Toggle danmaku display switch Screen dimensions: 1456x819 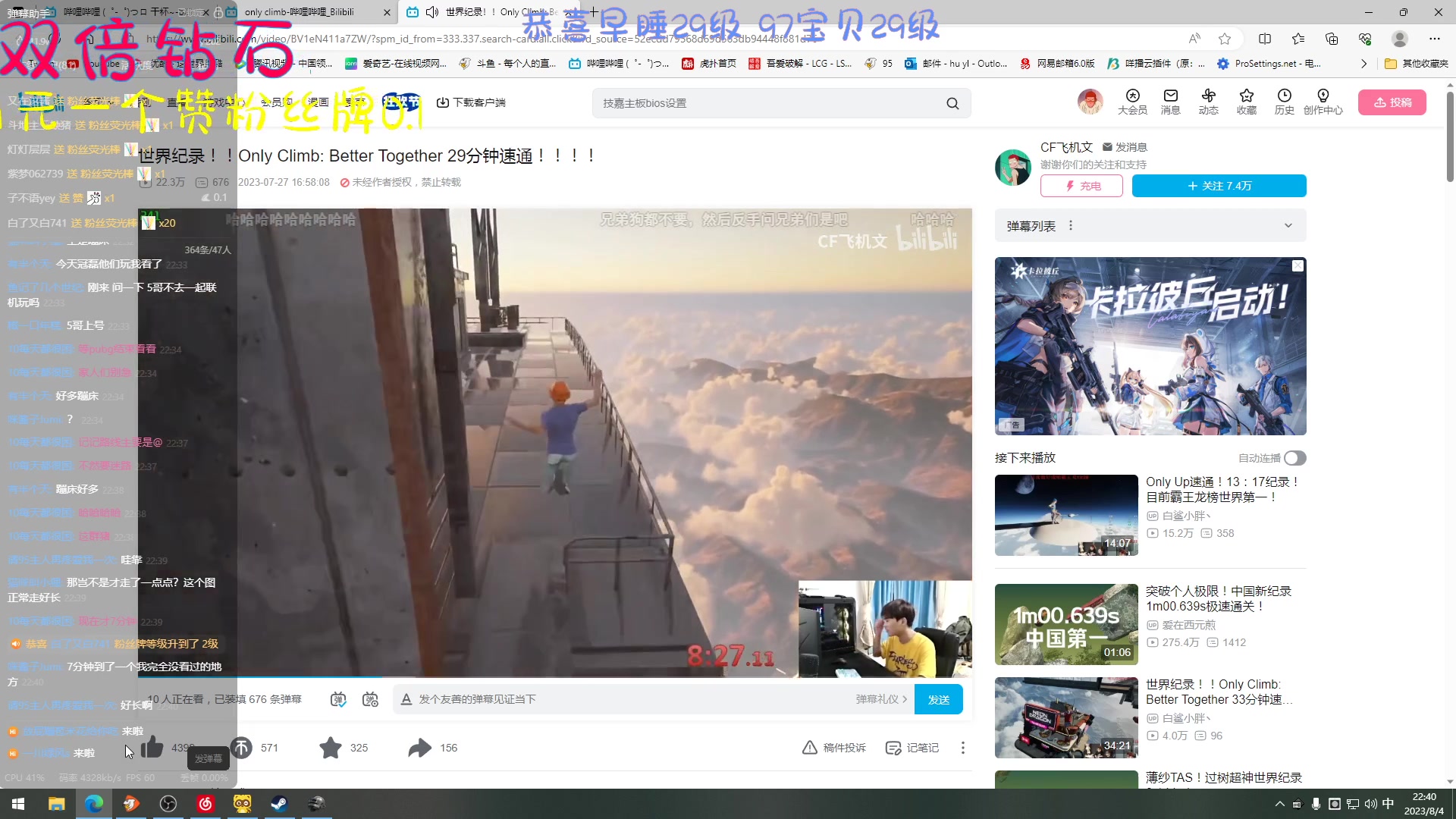[338, 699]
